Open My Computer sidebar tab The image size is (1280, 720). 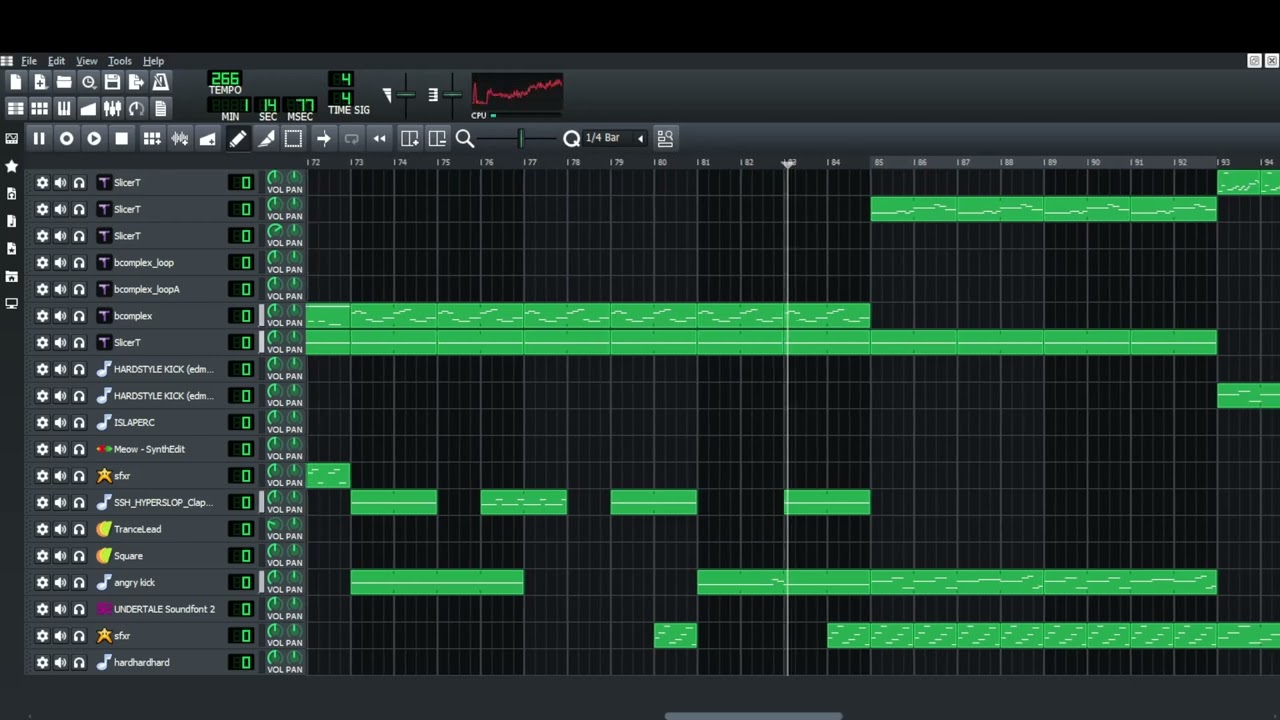11,302
